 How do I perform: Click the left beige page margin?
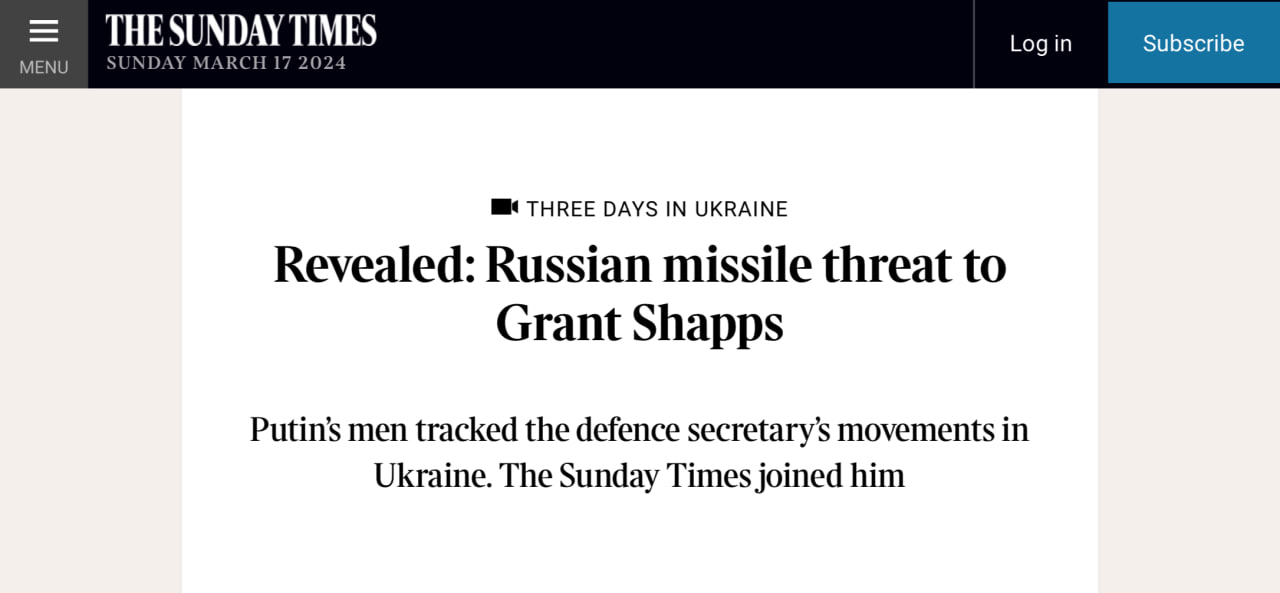pos(90,340)
